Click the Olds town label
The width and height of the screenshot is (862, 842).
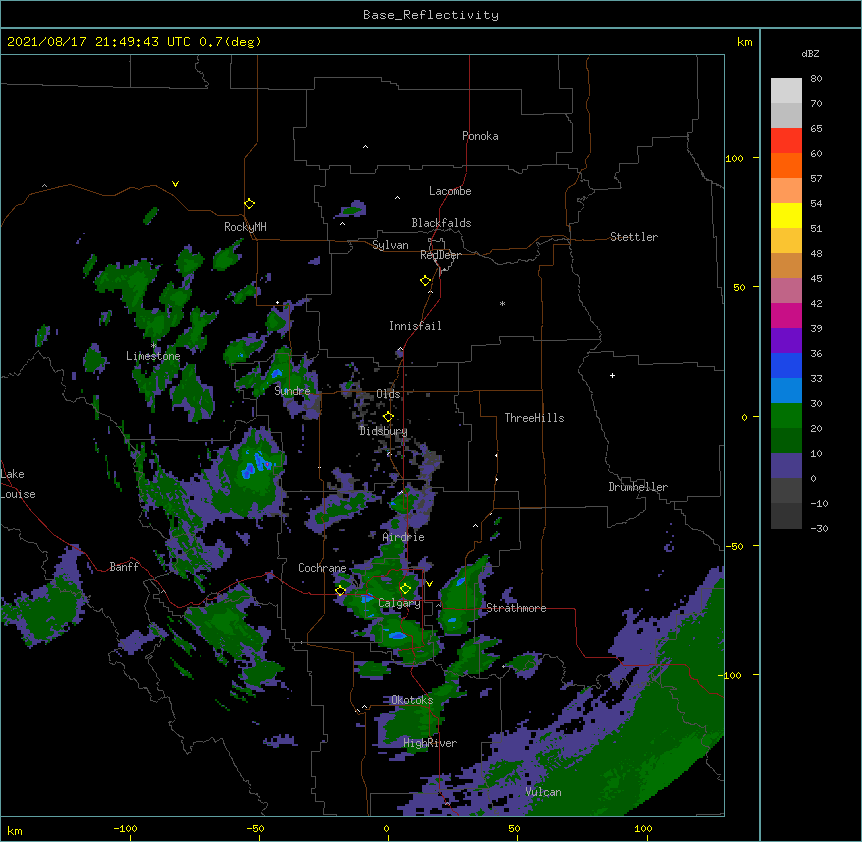(x=388, y=394)
